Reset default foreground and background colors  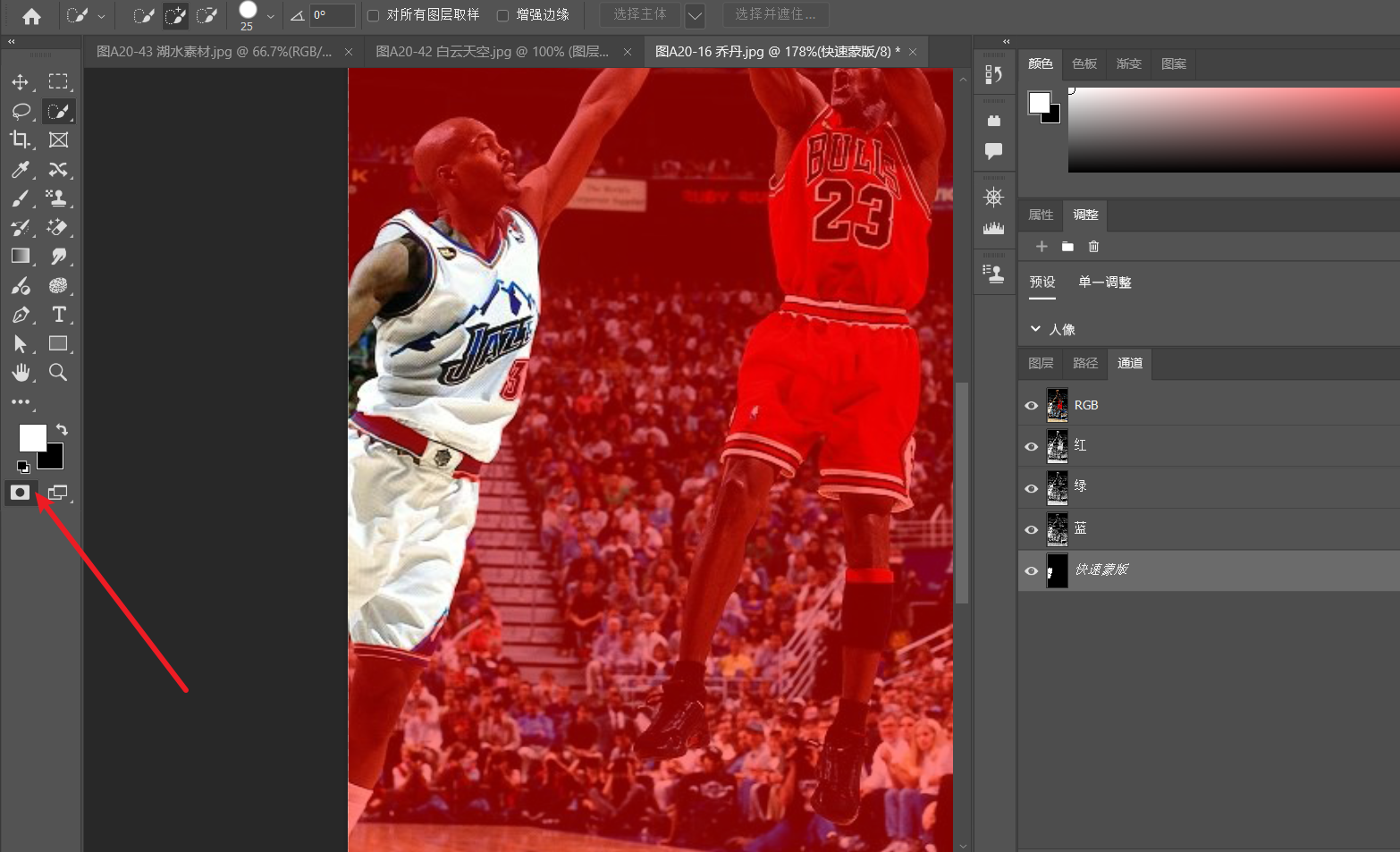click(23, 466)
